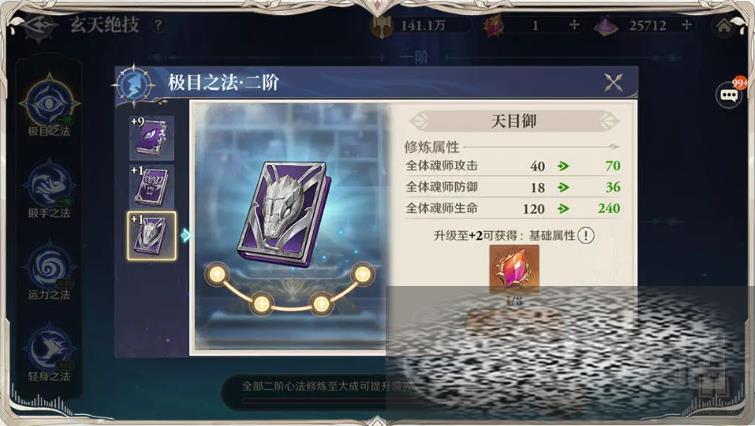Tap the red crystal material icon
The height and width of the screenshot is (426, 755).
point(514,268)
